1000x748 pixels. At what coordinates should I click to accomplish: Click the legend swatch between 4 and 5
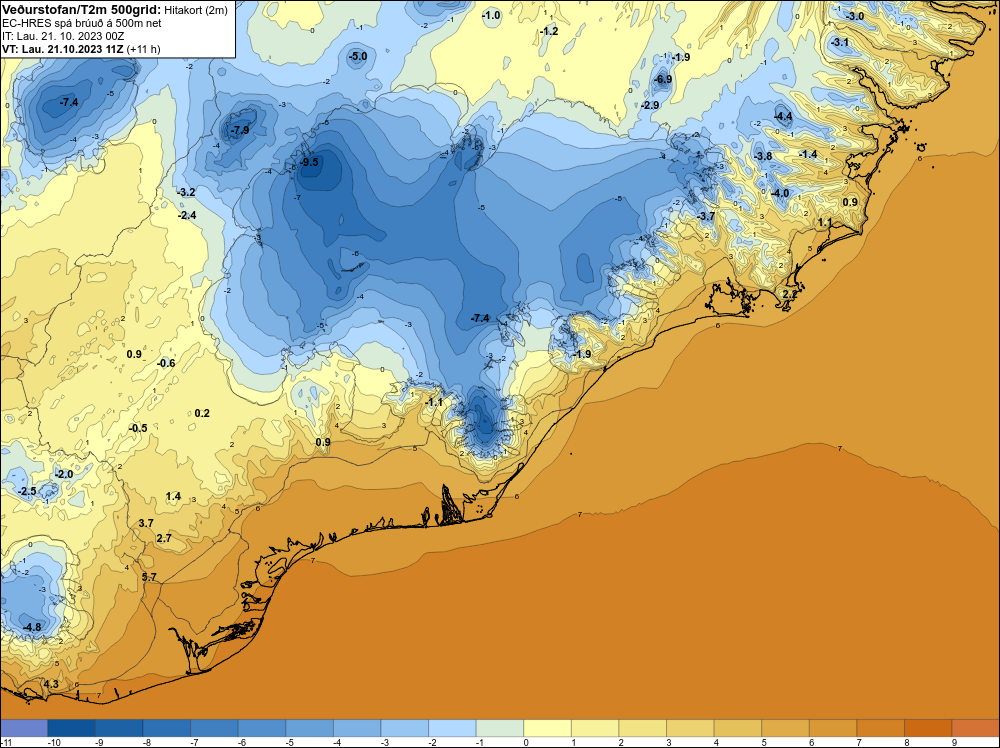pos(737,728)
